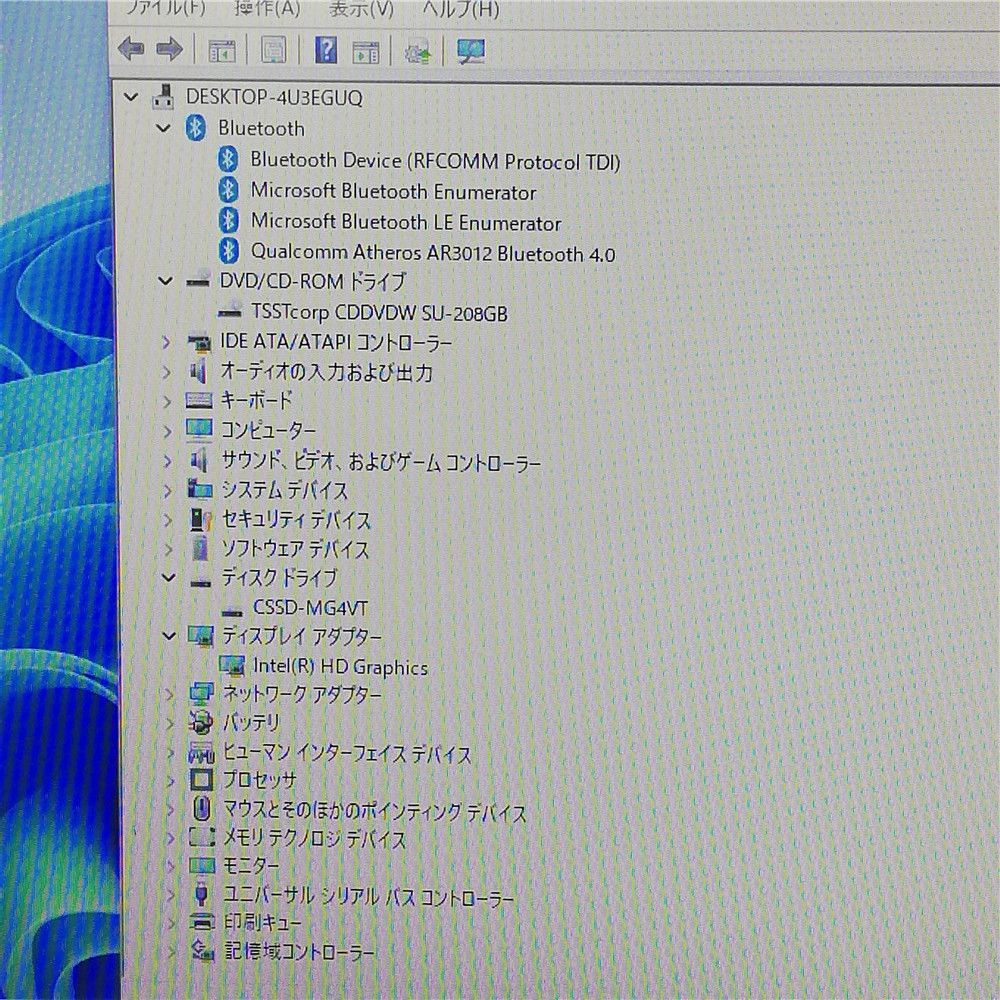Select the DESKTOP-4U3EGUQ computer name
1000x1000 pixels.
[274, 98]
